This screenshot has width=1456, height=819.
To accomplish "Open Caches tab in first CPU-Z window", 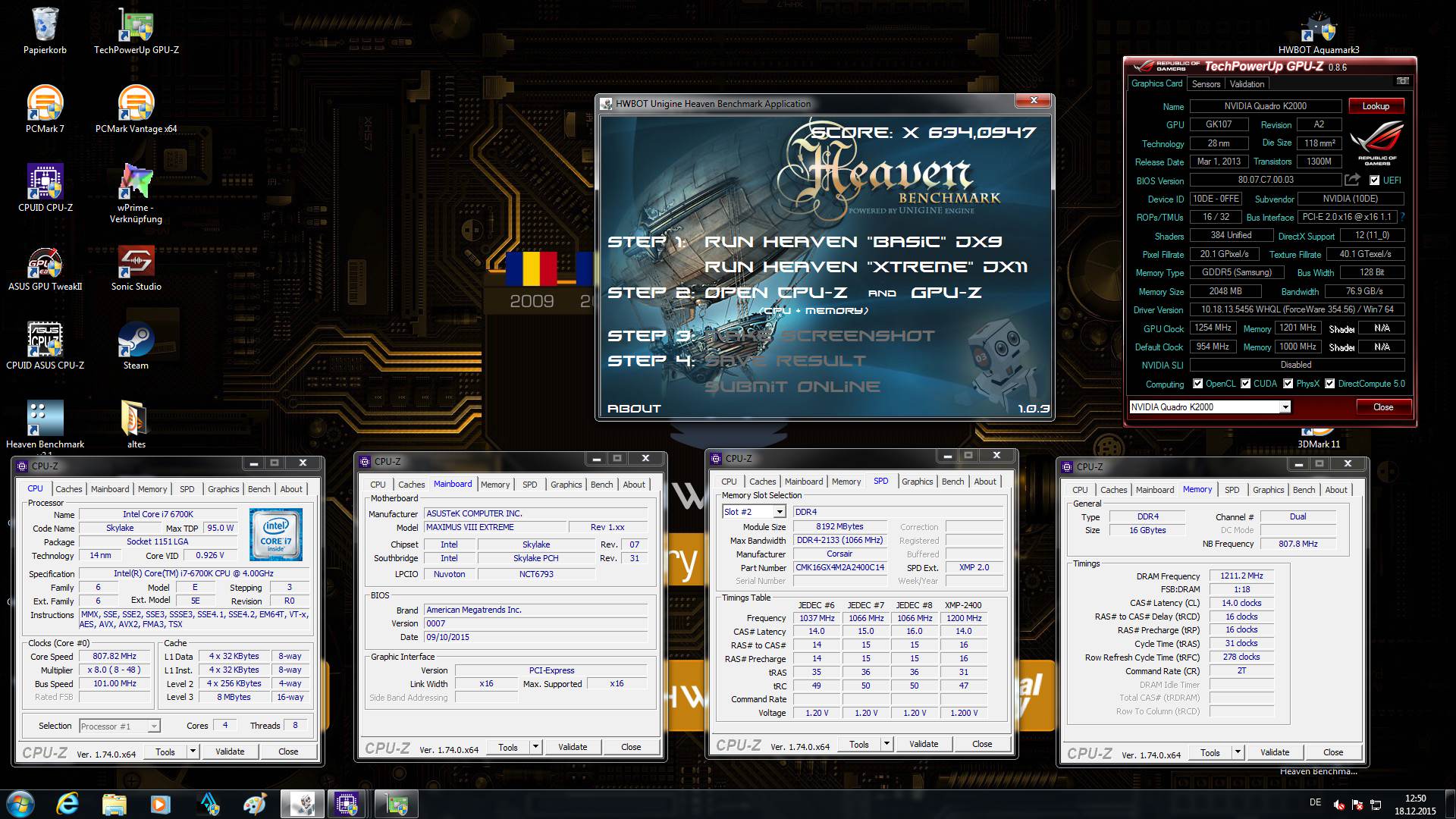I will 68,489.
